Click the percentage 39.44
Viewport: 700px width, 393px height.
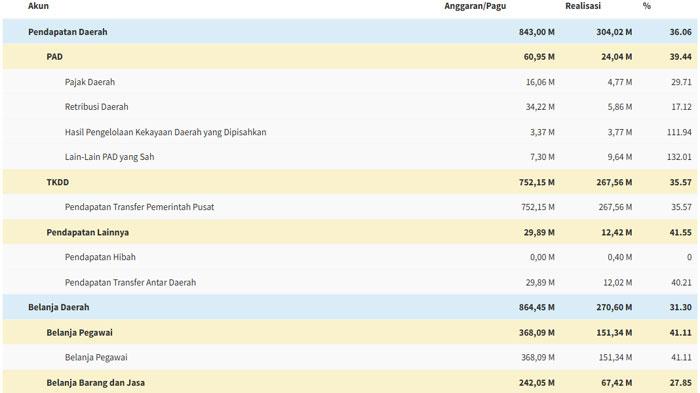click(680, 57)
